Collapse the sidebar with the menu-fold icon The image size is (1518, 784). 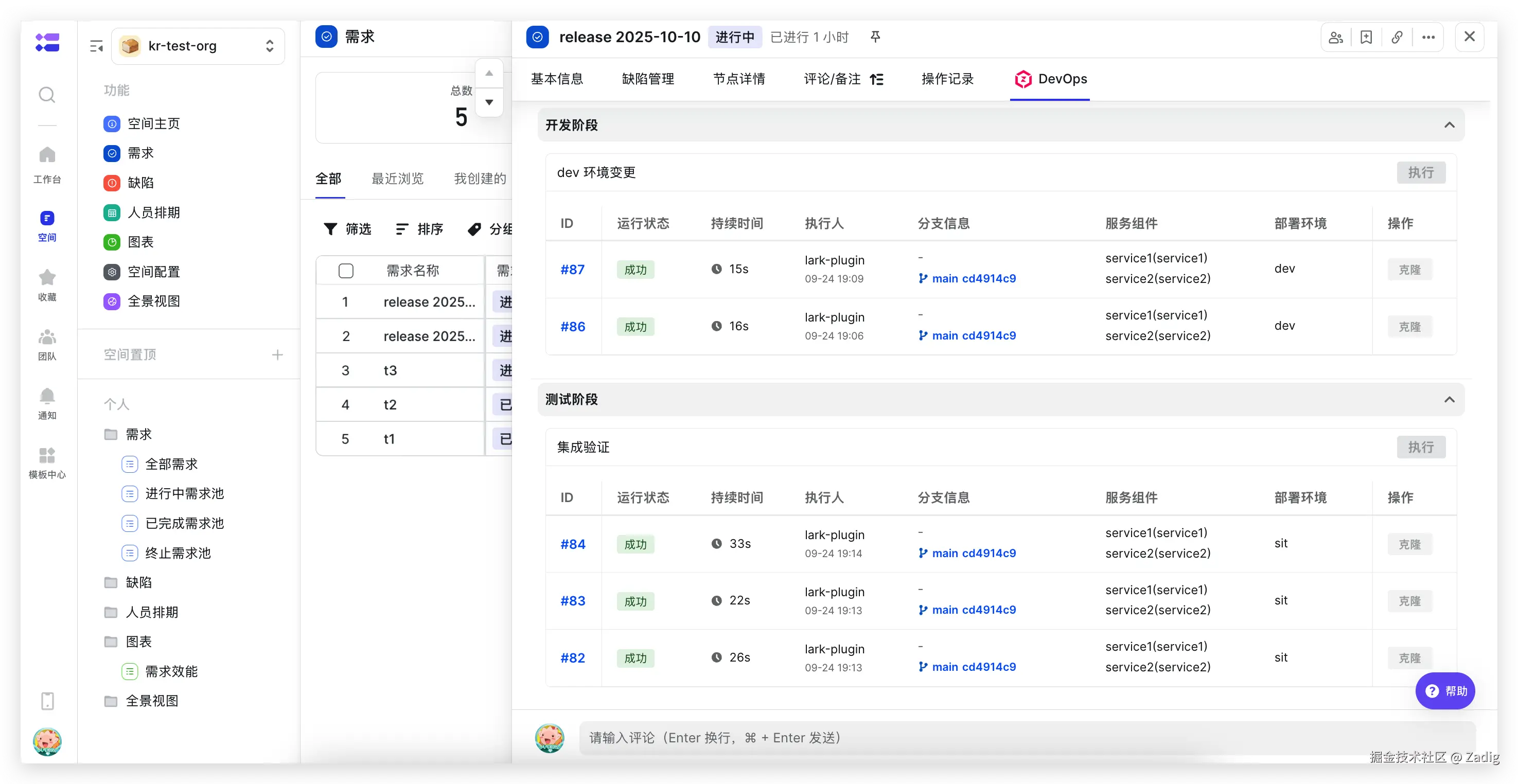(96, 46)
